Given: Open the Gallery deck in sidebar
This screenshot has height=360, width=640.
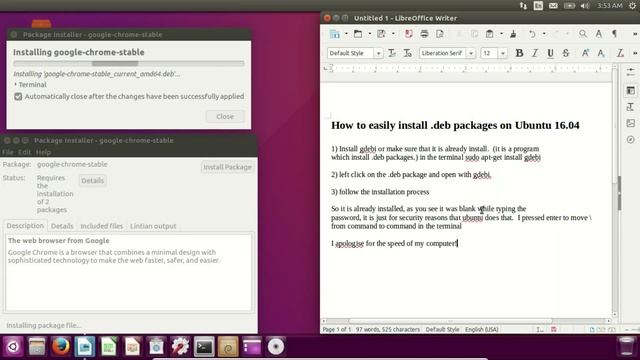Looking at the screenshot, I should (x=631, y=123).
